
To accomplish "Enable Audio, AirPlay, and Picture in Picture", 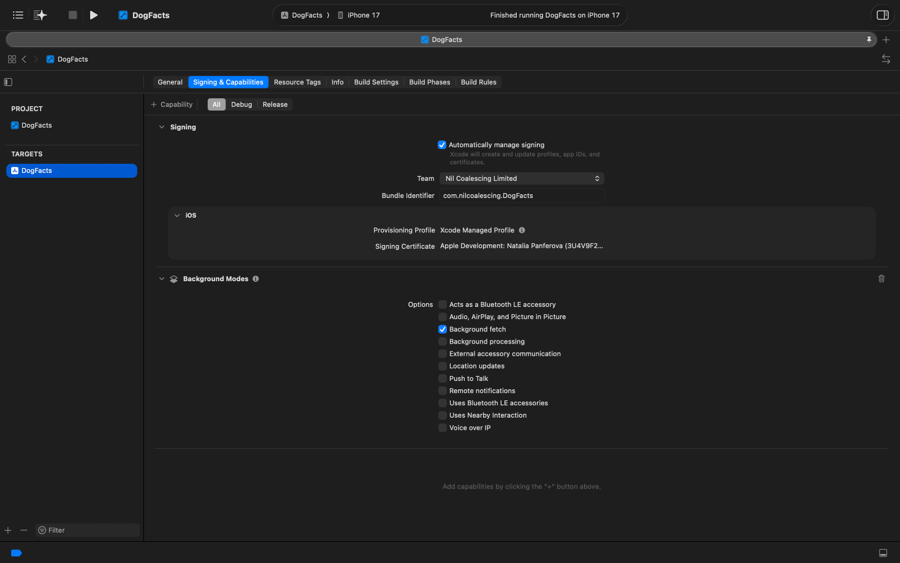I will [x=443, y=317].
